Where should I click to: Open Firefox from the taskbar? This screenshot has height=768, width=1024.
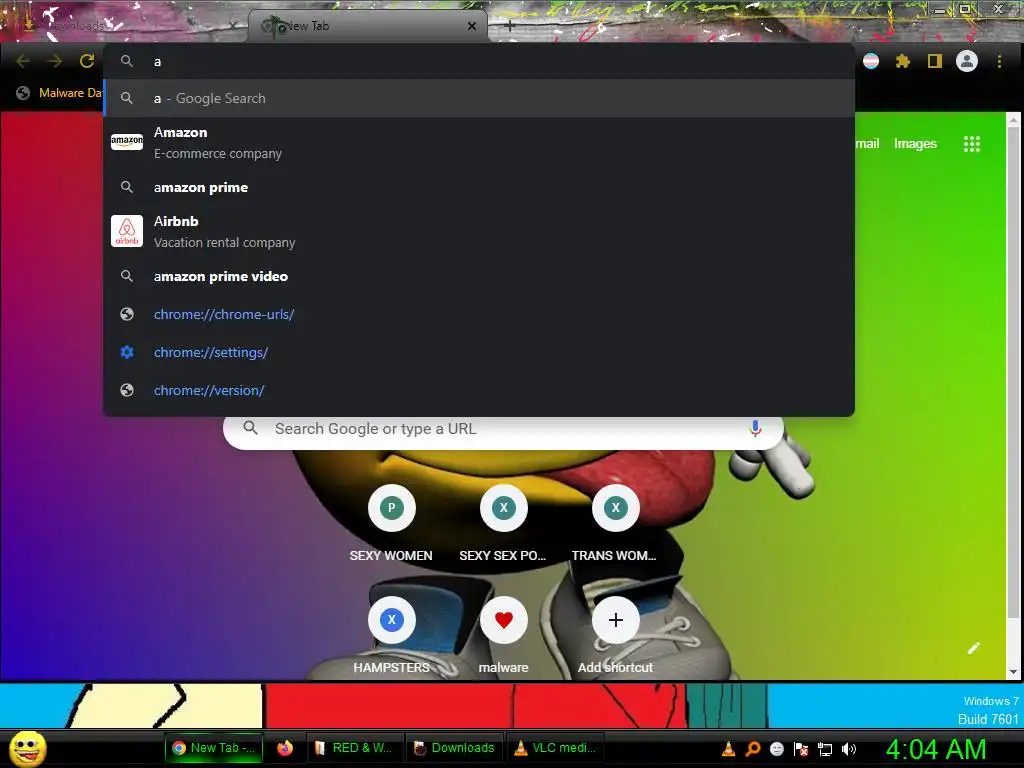coord(285,748)
